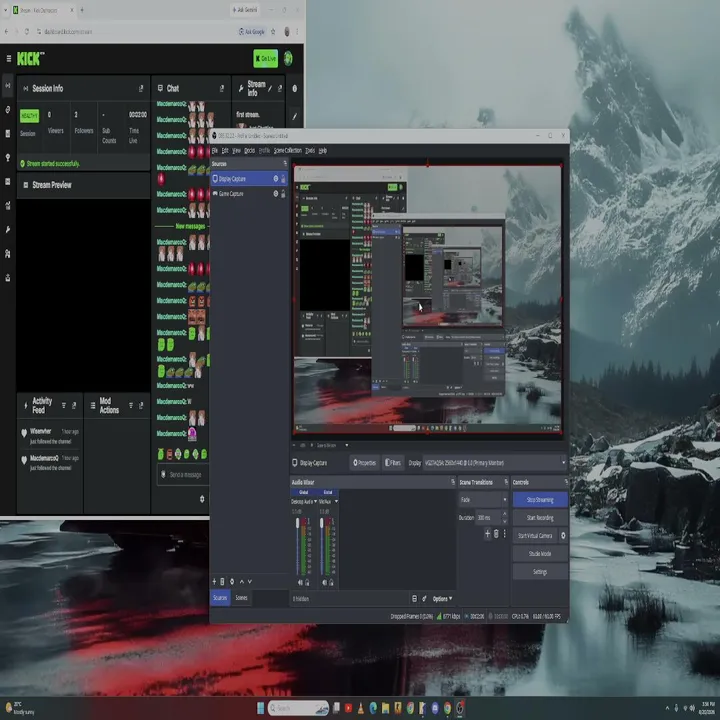
Task: Click Stop Streaming in OBS Controls
Action: point(540,500)
